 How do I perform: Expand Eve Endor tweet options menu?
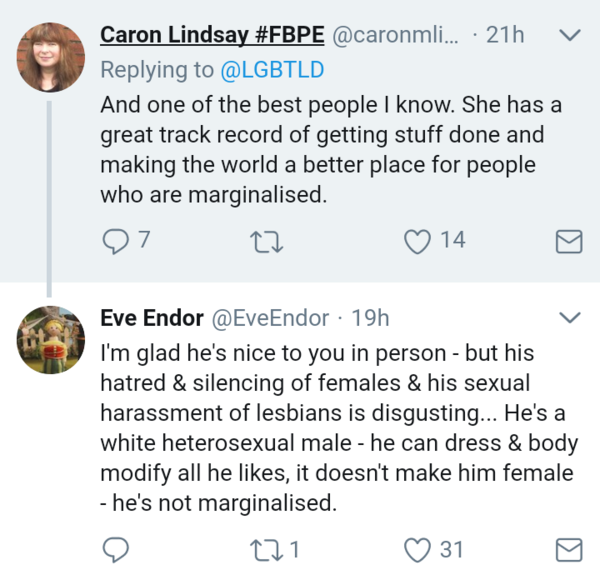(x=568, y=318)
